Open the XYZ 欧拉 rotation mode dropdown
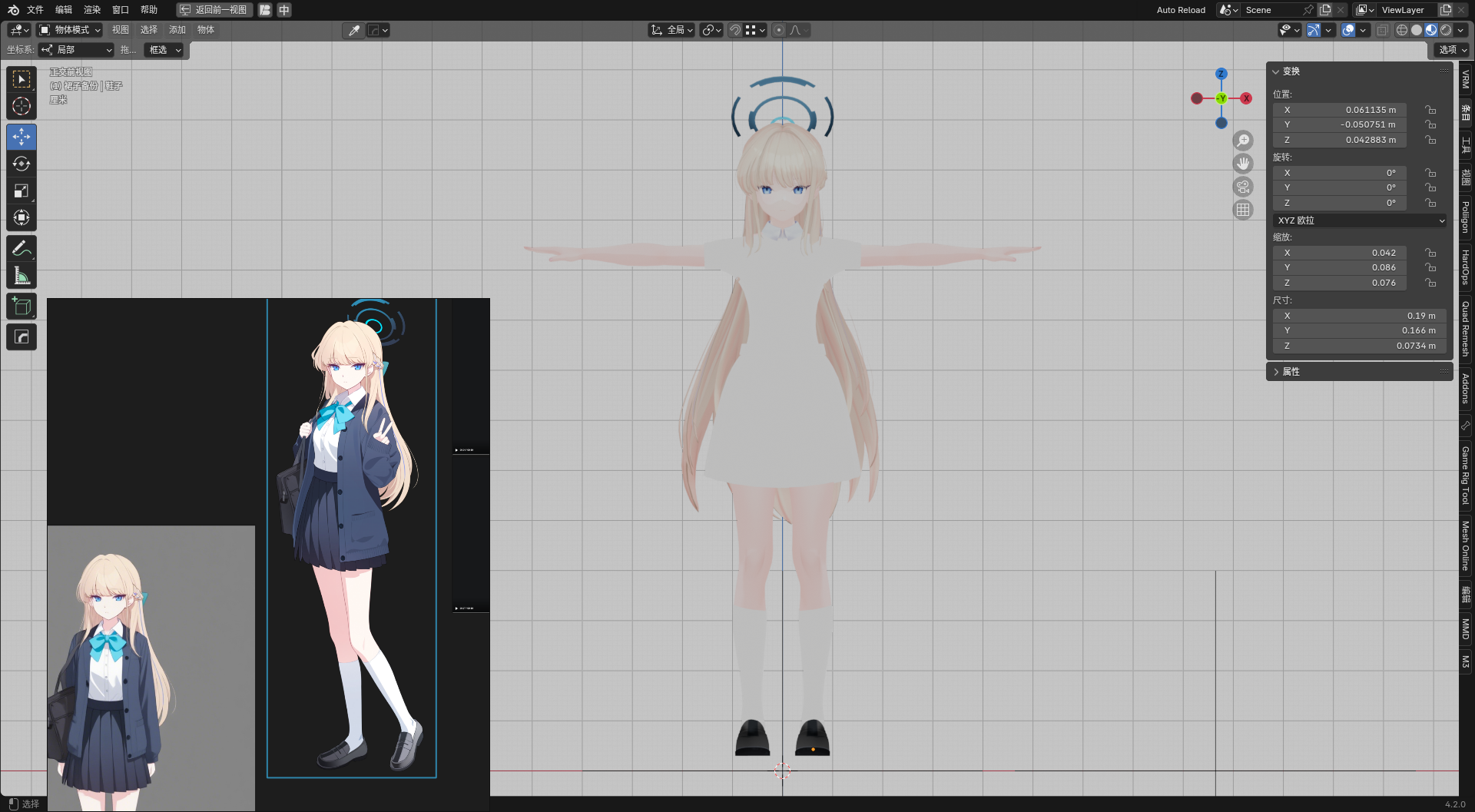 click(x=1360, y=220)
